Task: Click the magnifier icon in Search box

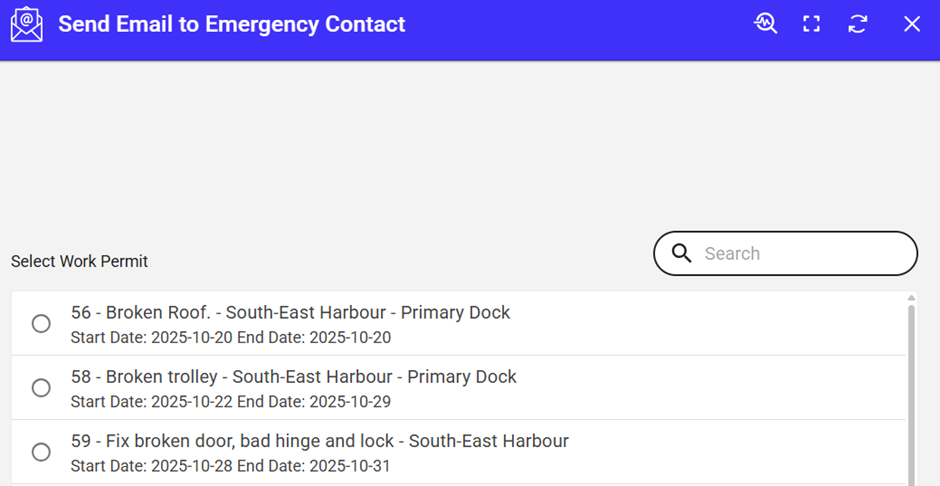Action: click(x=682, y=253)
